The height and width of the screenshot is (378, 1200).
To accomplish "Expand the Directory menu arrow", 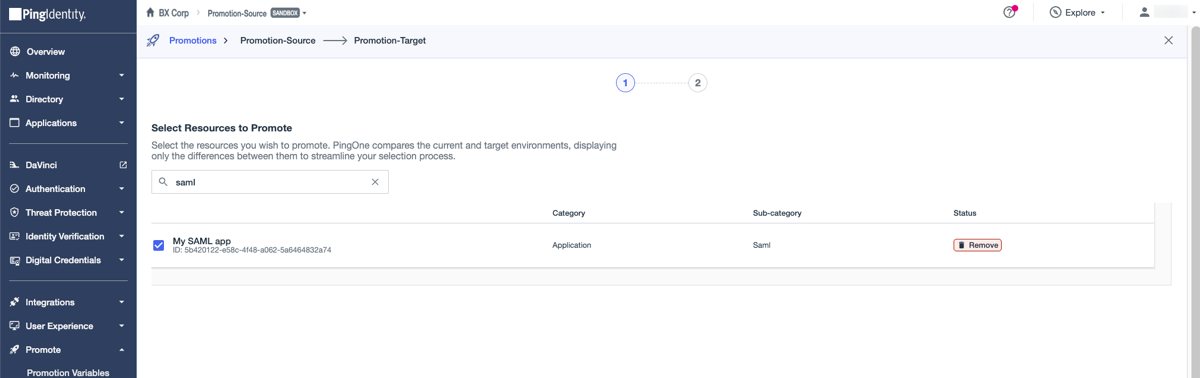I will coord(122,100).
